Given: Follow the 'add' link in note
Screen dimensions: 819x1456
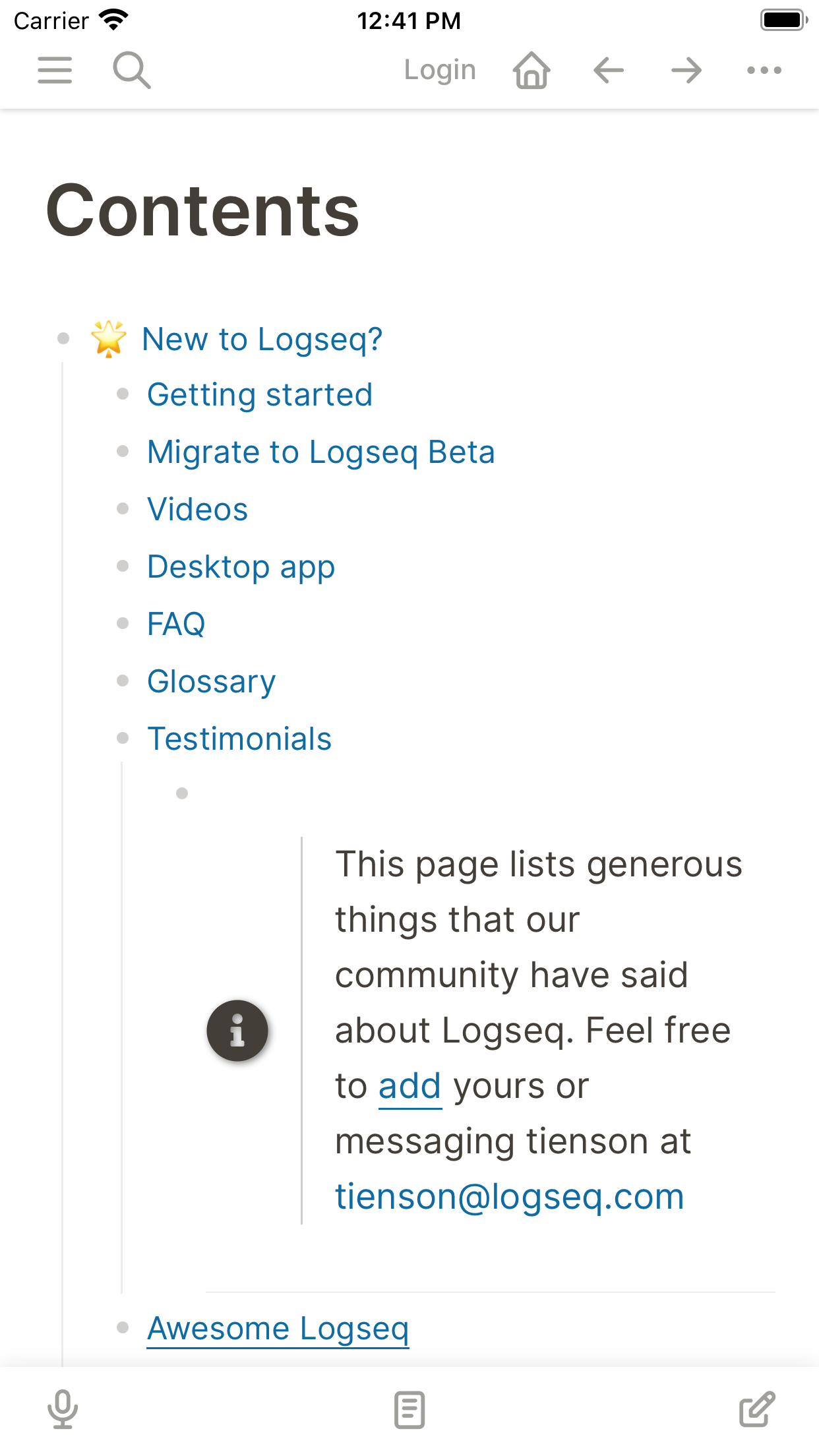Looking at the screenshot, I should 409,1086.
